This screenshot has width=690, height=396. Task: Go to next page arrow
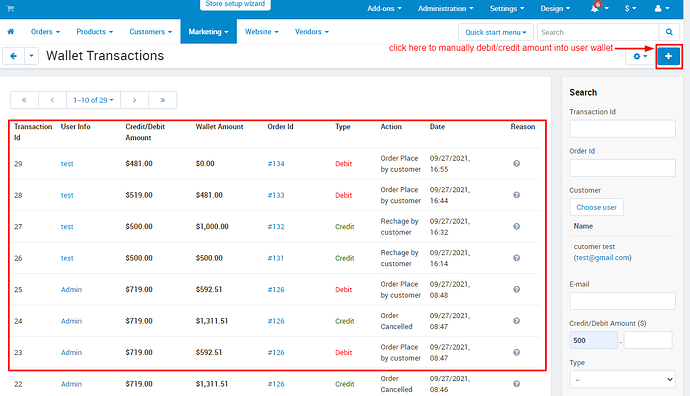[x=135, y=100]
